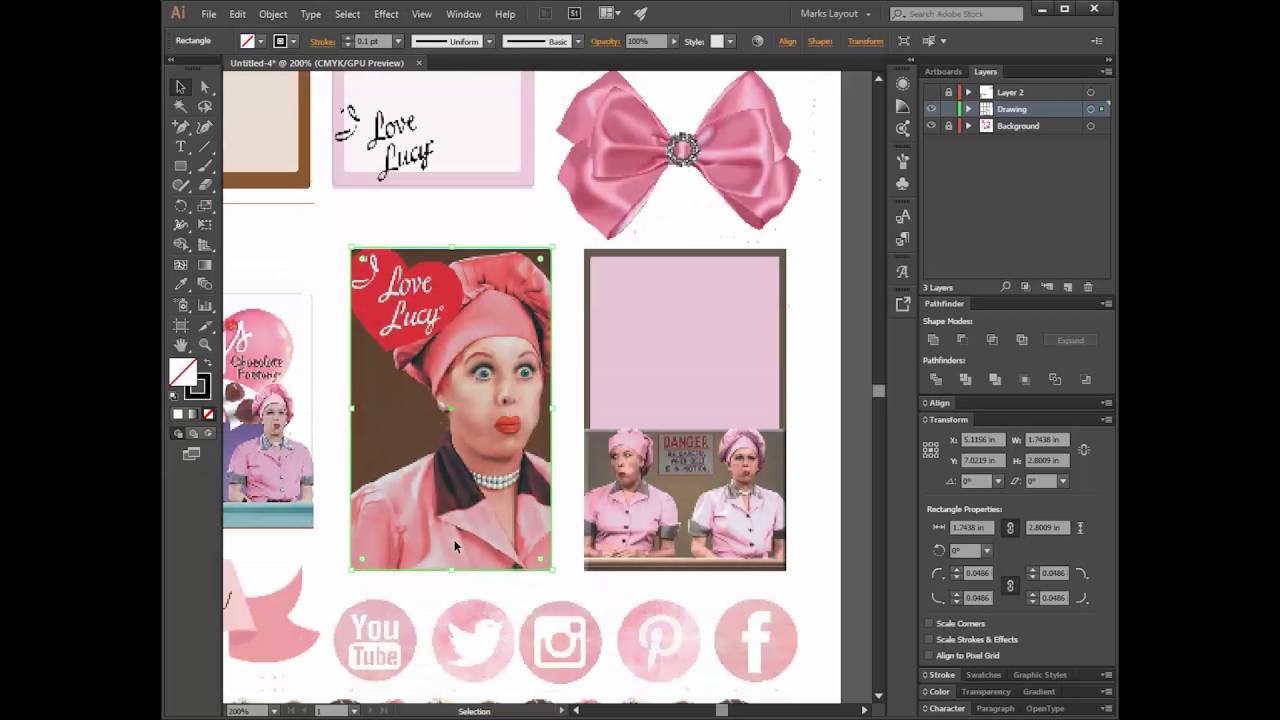1280x720 pixels.
Task: Click the Opacity link
Action: [x=606, y=41]
